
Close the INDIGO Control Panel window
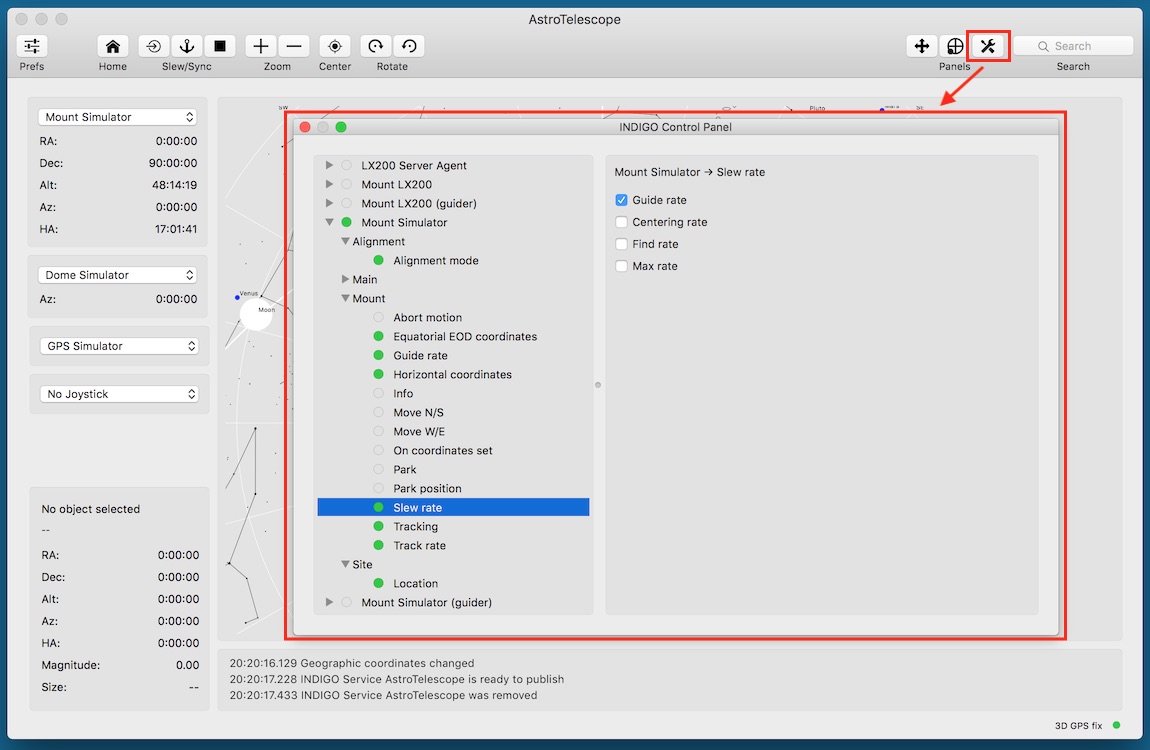pos(305,127)
